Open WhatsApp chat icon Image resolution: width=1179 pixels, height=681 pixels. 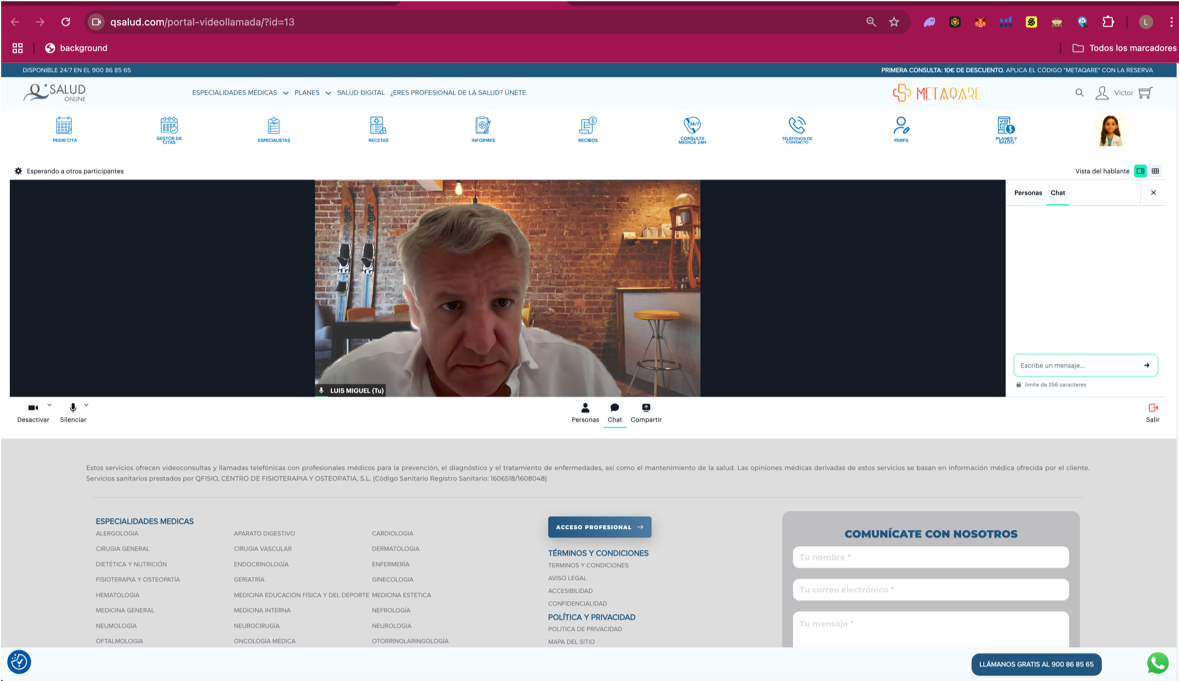(x=1157, y=663)
